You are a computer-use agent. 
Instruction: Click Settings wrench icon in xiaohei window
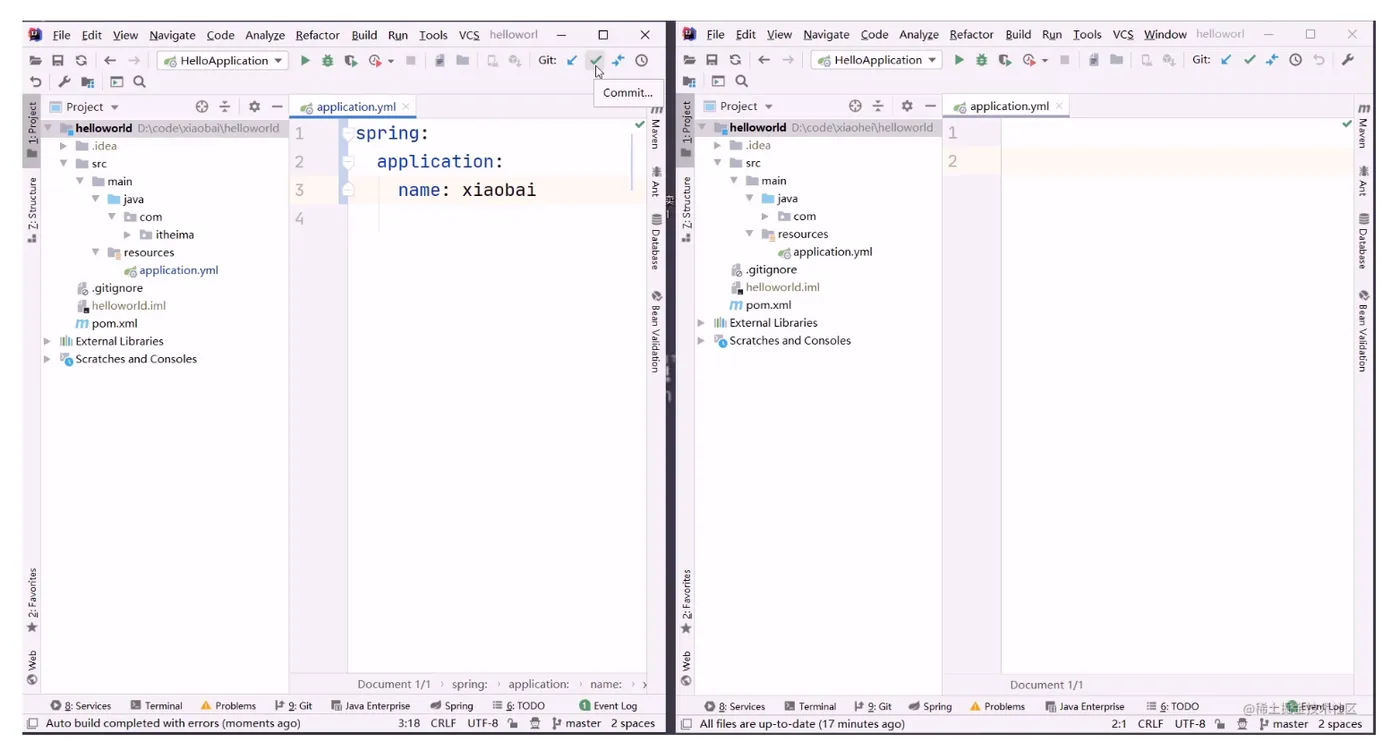[x=1348, y=60]
